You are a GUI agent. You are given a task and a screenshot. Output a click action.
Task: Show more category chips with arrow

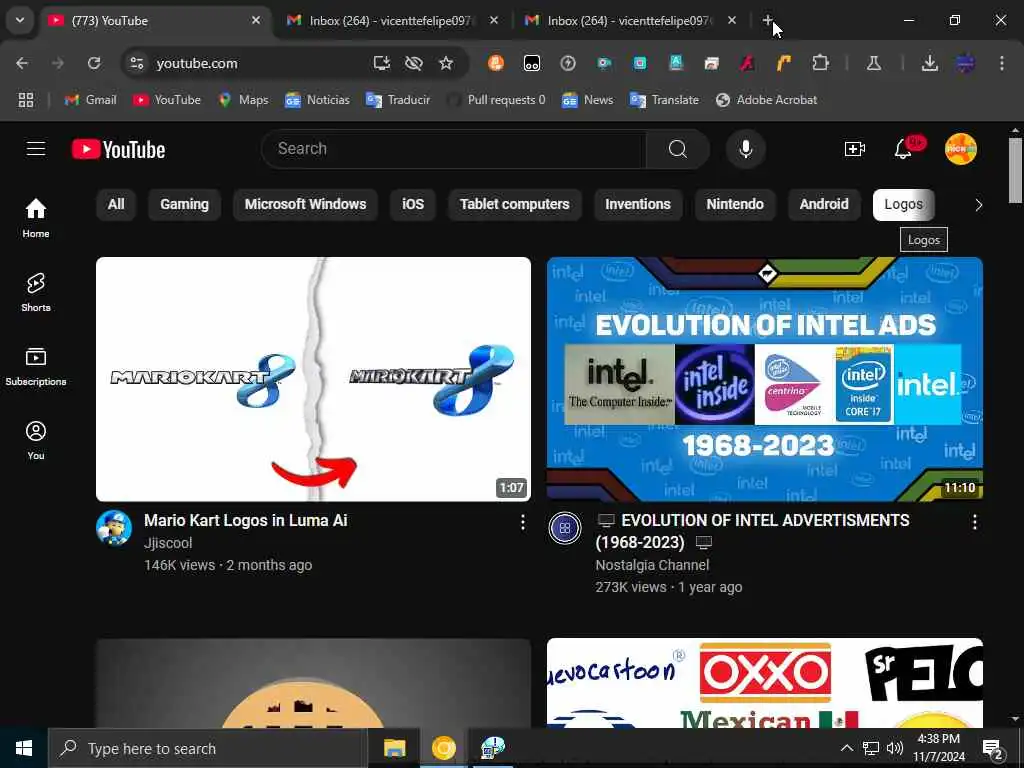[978, 205]
